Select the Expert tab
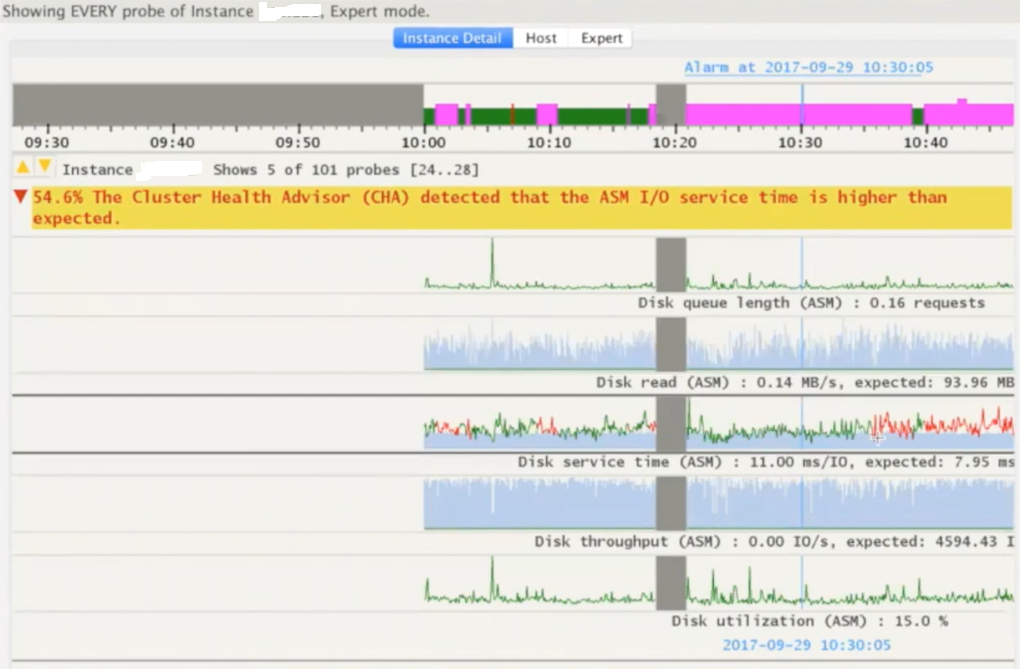The image size is (1020, 669). pos(601,38)
